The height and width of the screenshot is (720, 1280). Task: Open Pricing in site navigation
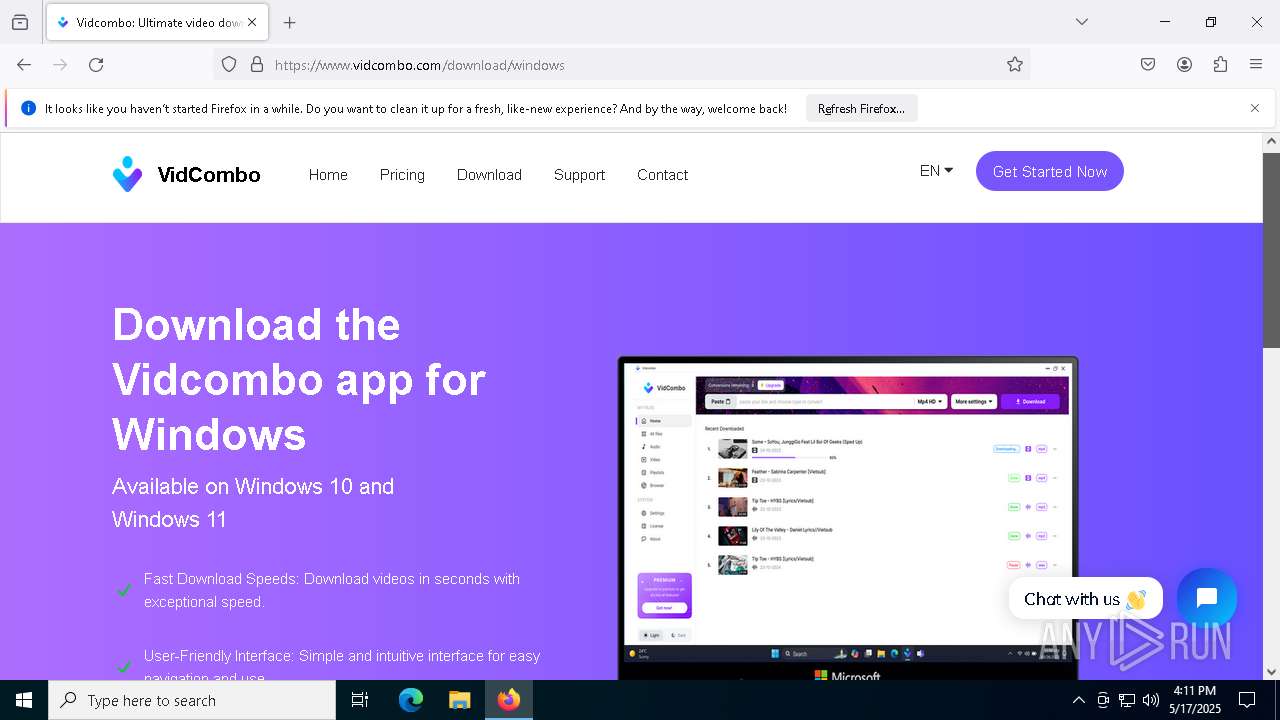402,175
